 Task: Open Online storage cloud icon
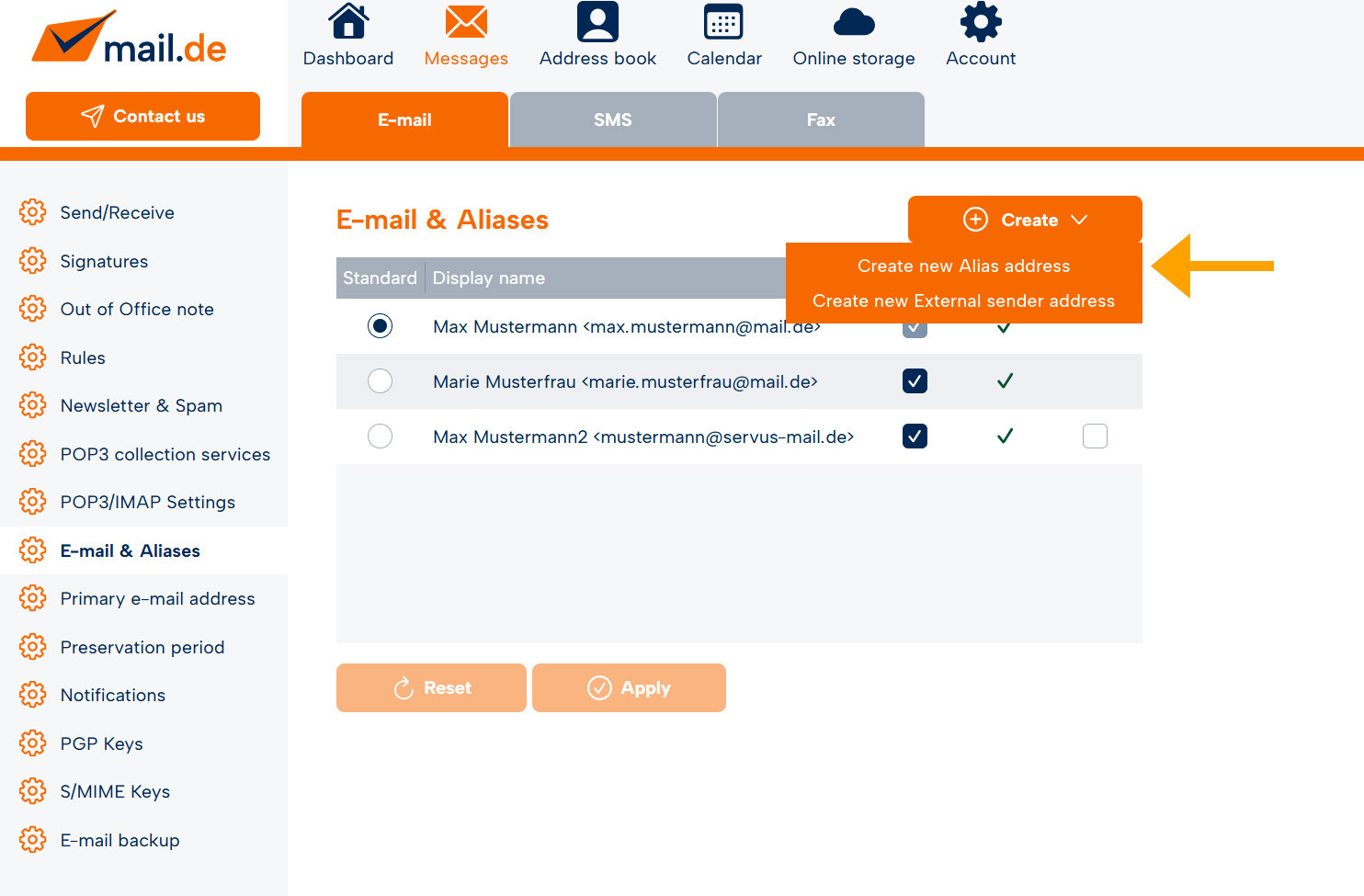click(853, 22)
